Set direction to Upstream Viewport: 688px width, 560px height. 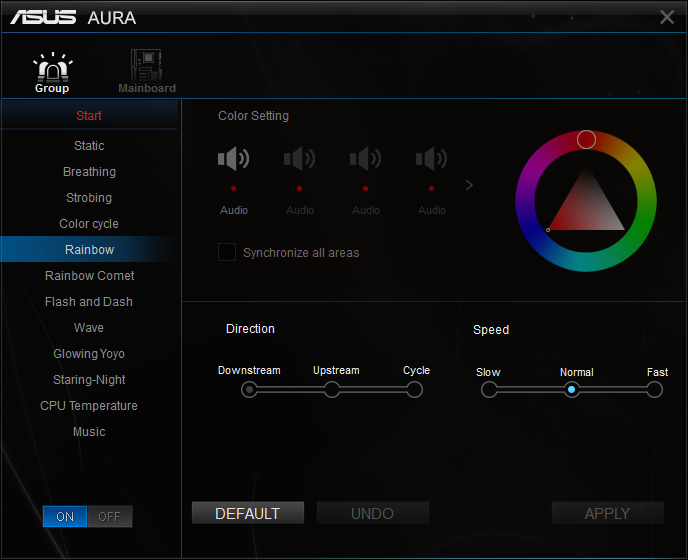pos(332,390)
